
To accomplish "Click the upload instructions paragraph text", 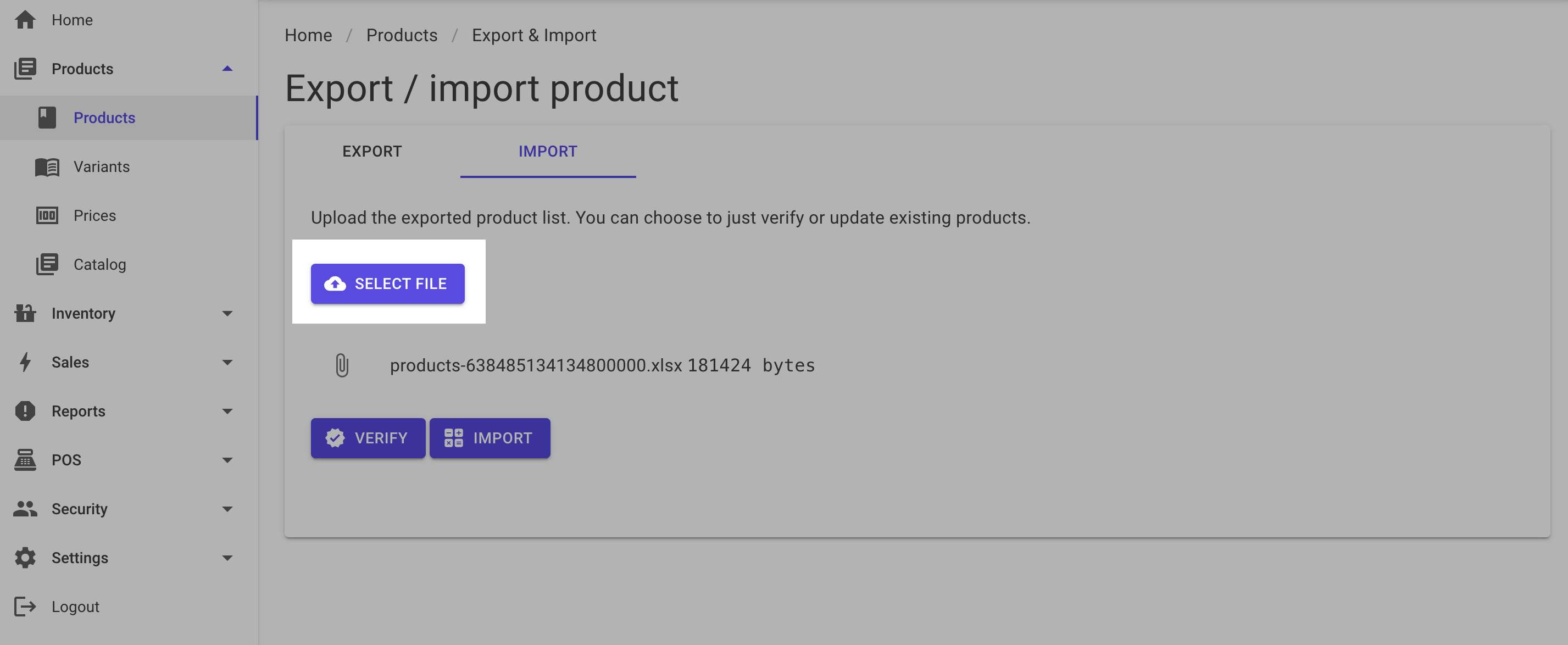I will pyautogui.click(x=671, y=218).
